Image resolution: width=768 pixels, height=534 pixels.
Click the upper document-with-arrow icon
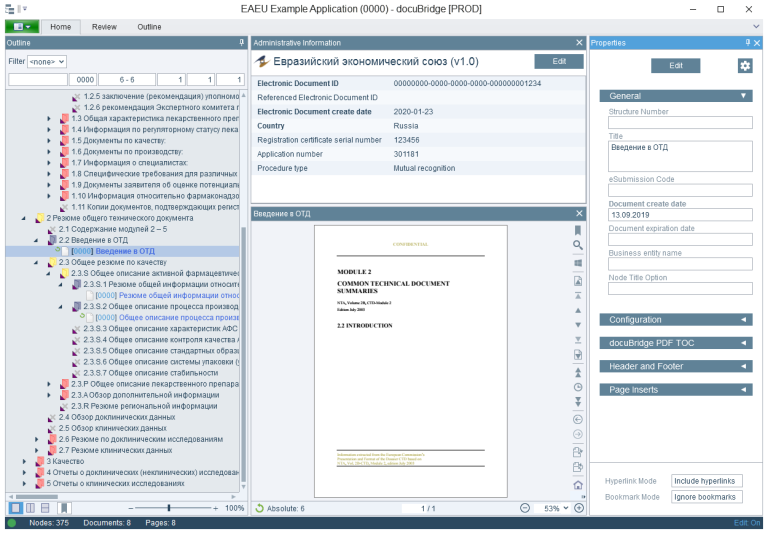[577, 452]
